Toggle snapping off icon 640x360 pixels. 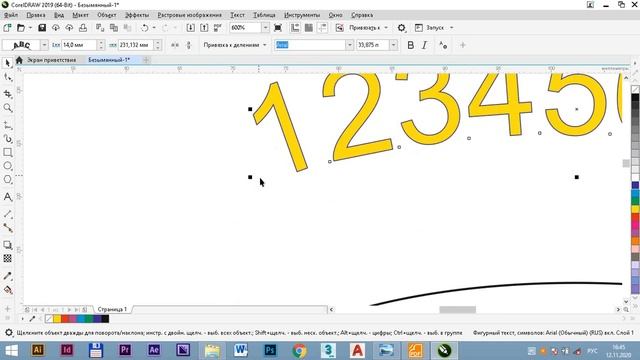click(x=340, y=28)
